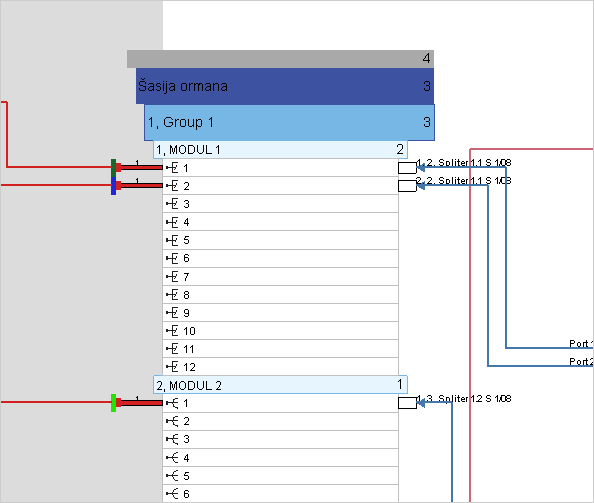Viewport: 594px width, 503px height.
Task: Click the connector icon on MODUL 1 port 5
Action: point(172,241)
